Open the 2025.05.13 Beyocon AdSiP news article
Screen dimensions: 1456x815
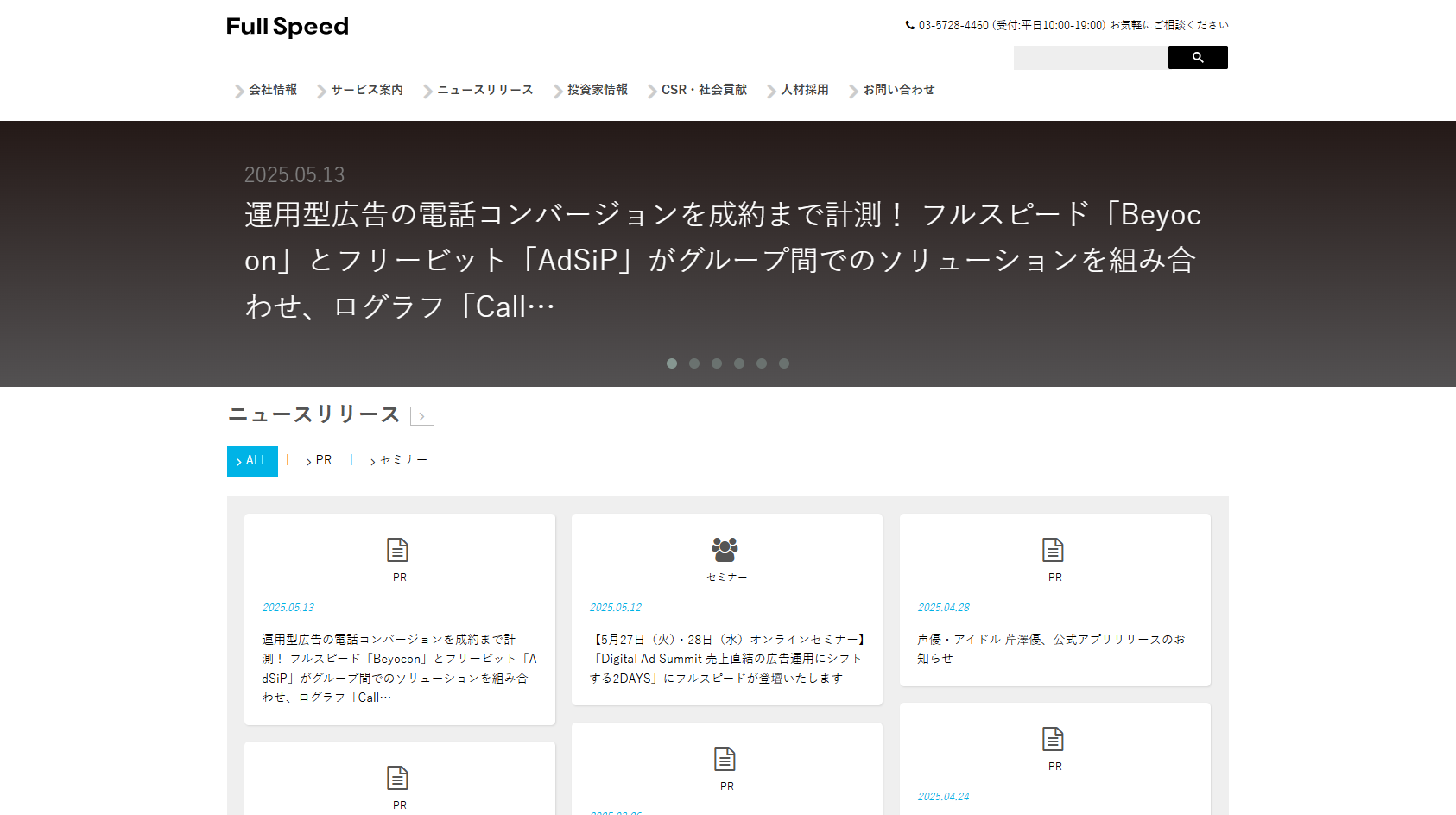tap(400, 668)
